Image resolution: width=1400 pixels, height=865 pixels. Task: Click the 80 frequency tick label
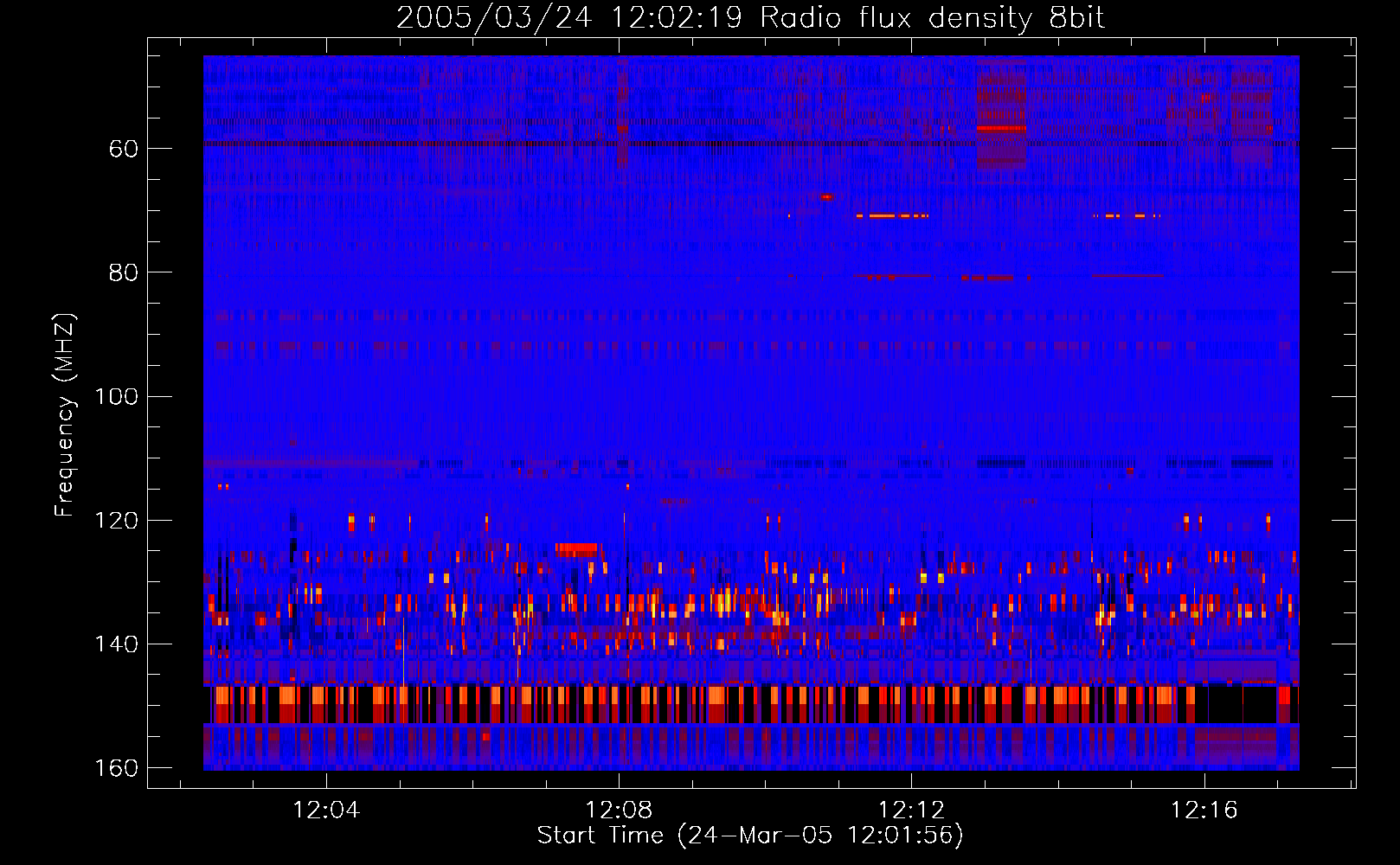[123, 272]
